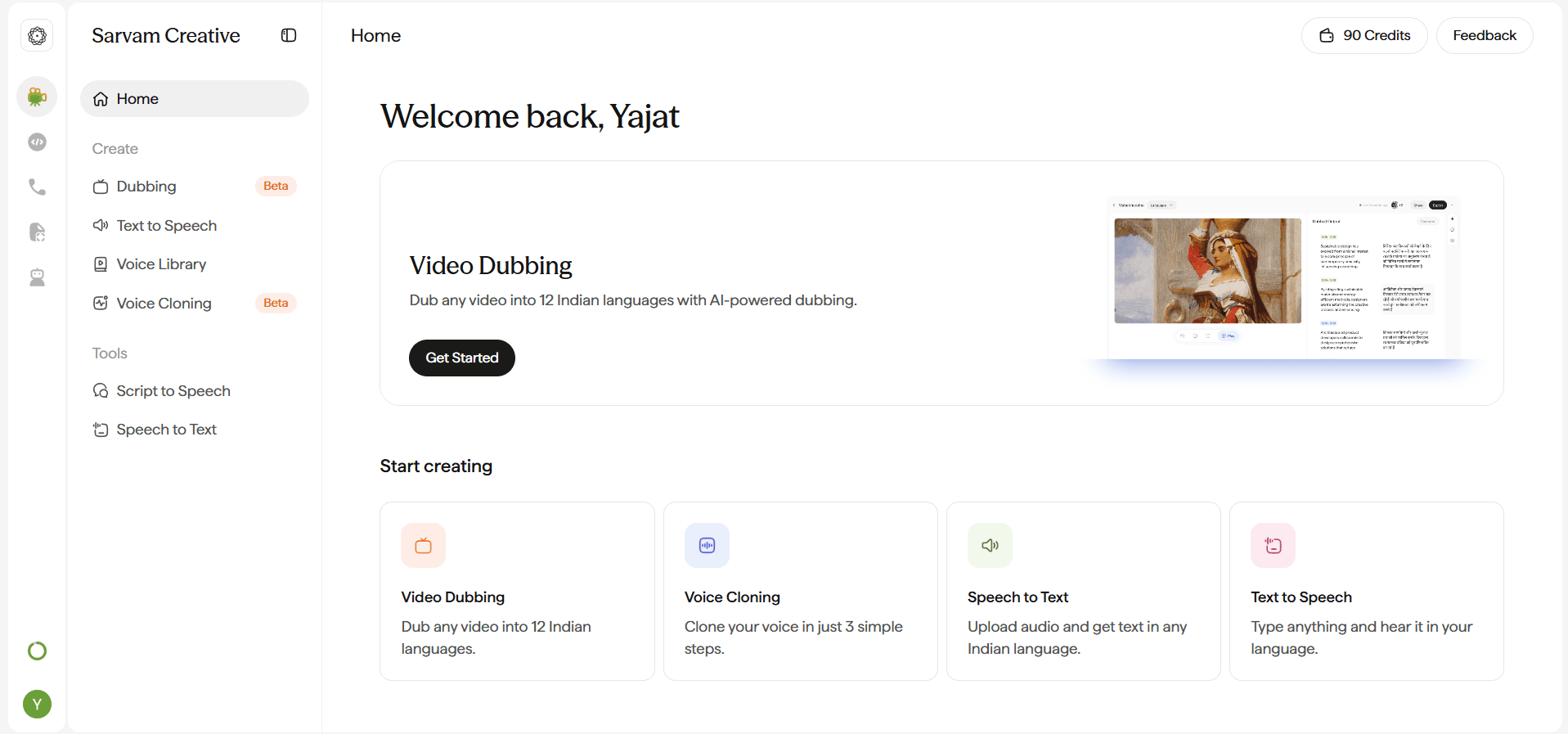Click 'Upload audio and get text' description

(1077, 637)
